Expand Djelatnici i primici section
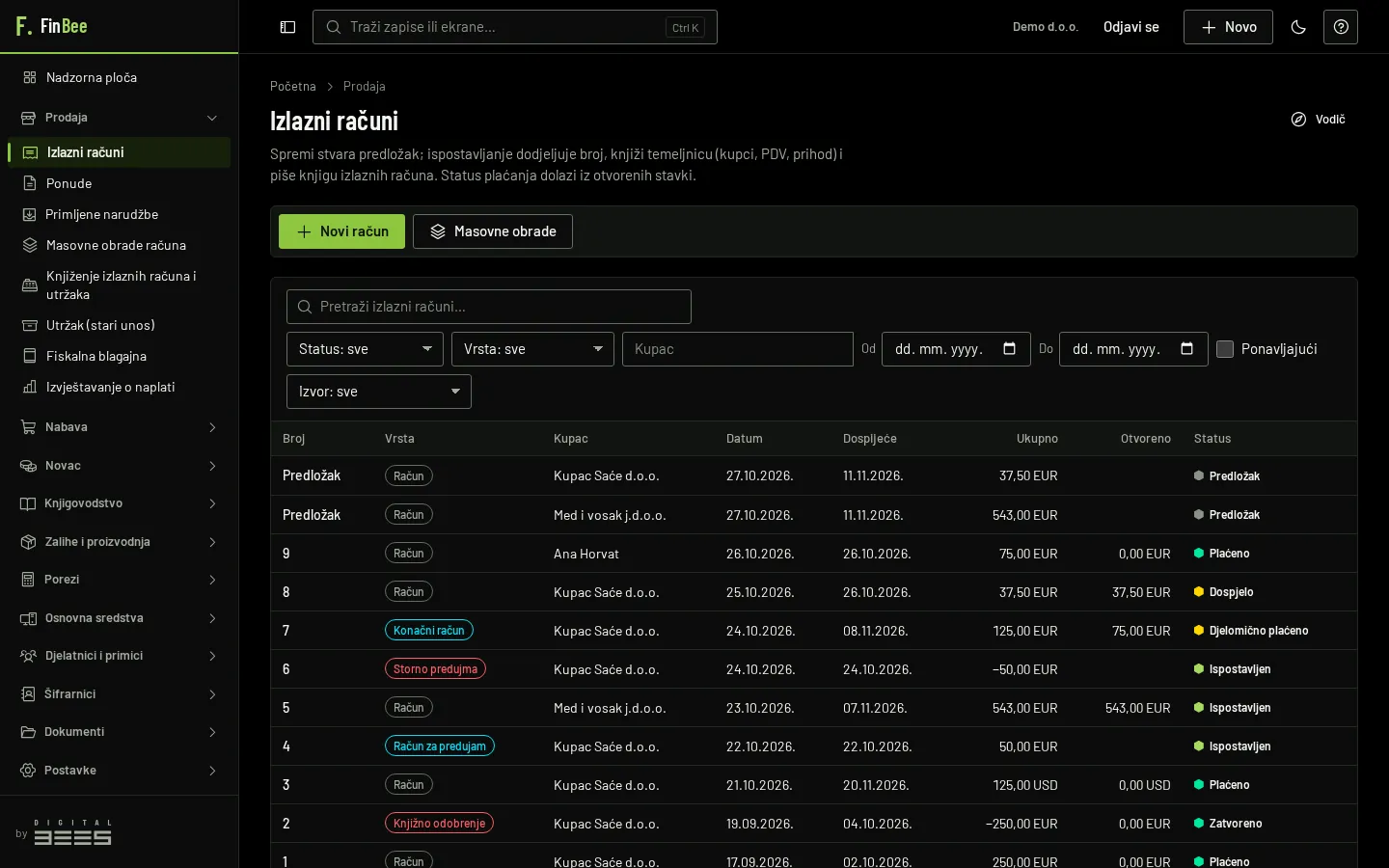 [119, 656]
